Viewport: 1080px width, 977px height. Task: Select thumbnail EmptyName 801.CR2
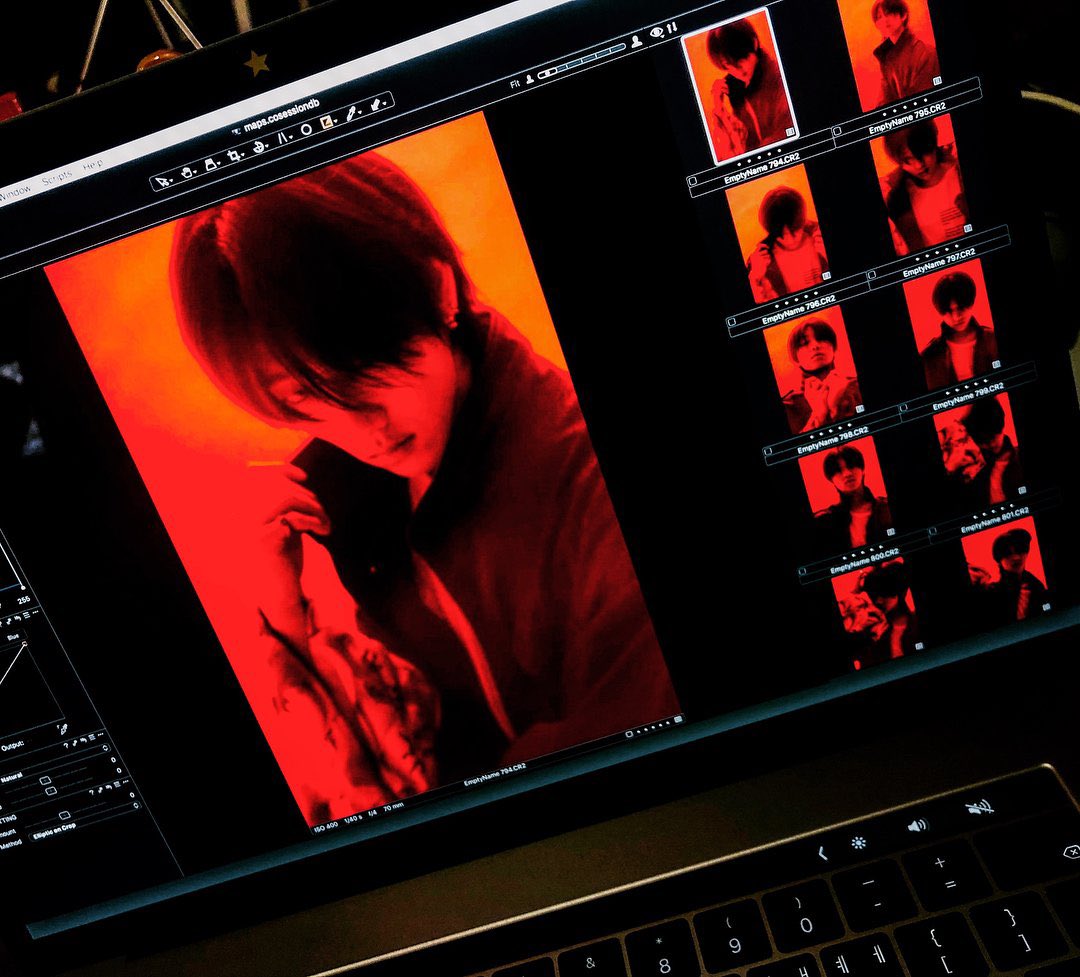978,448
